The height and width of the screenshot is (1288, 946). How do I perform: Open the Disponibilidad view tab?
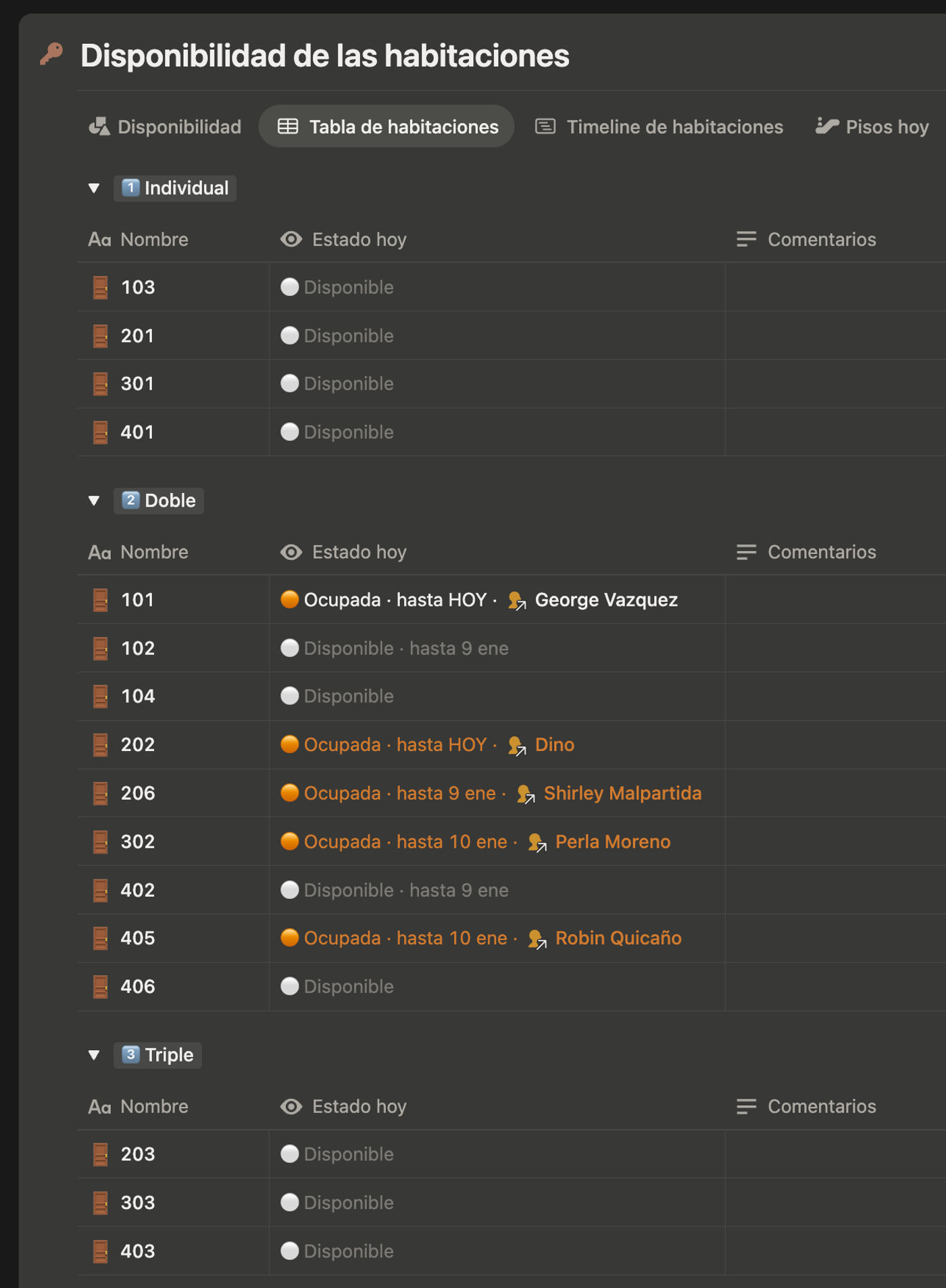(165, 127)
